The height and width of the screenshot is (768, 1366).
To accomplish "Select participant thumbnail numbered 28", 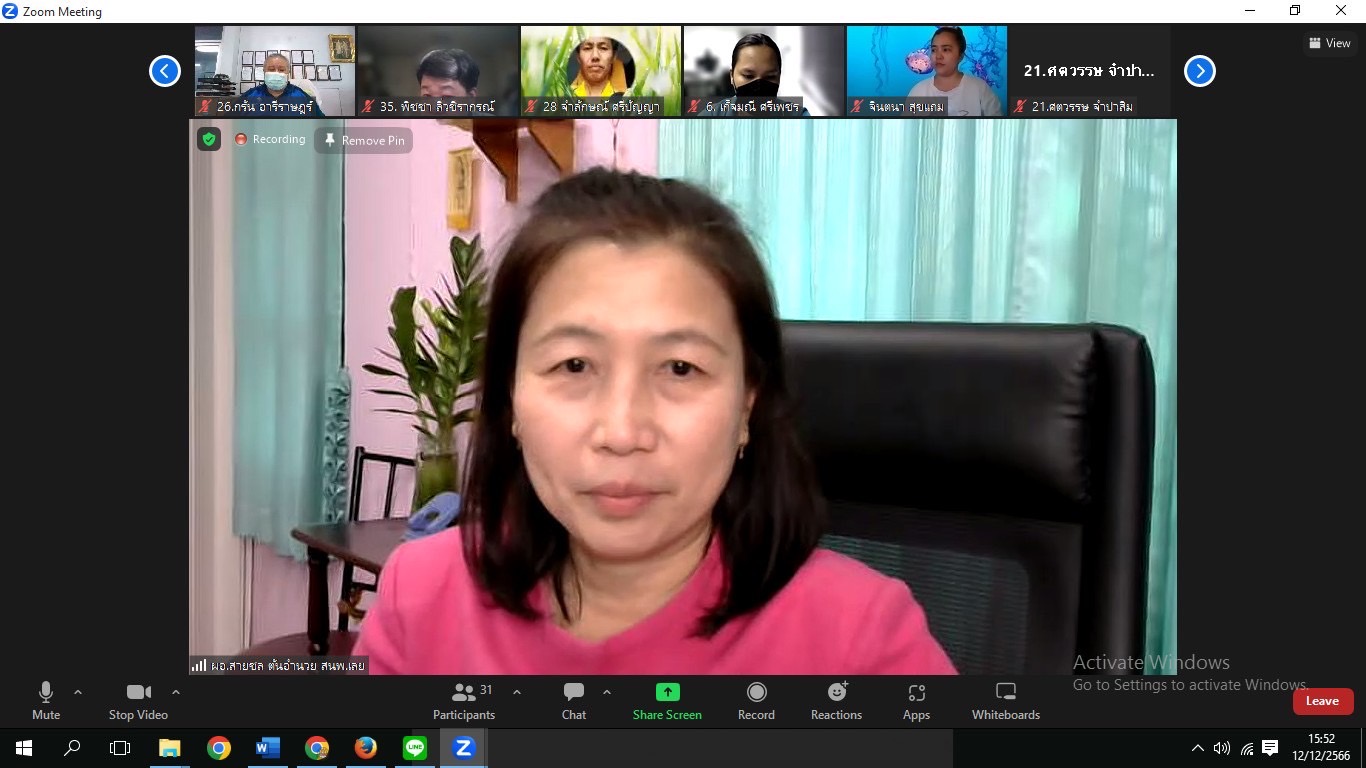I will point(601,71).
